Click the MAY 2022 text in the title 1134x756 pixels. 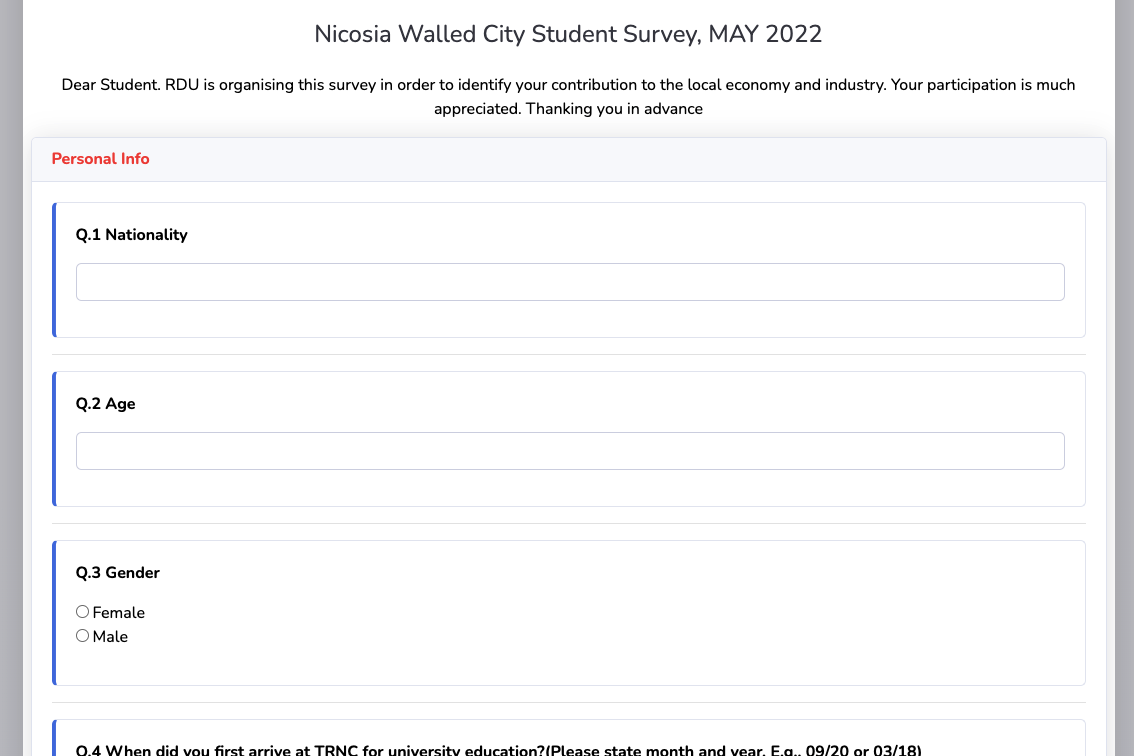(x=765, y=34)
